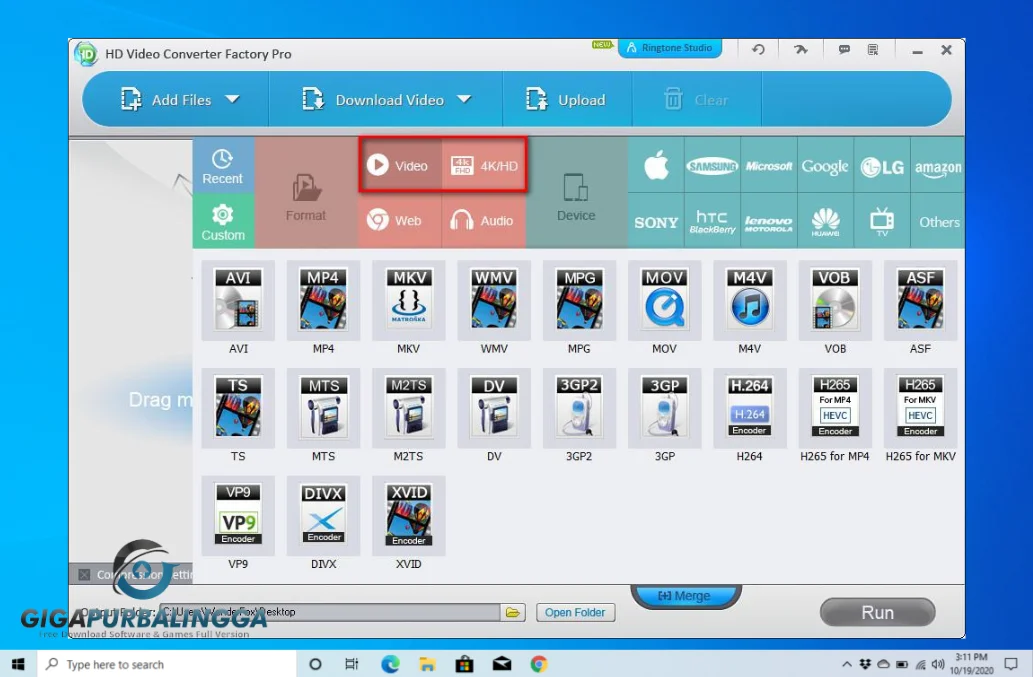Expand the Download Video dropdown arrow
Screen dimensions: 1033x677
coord(464,99)
